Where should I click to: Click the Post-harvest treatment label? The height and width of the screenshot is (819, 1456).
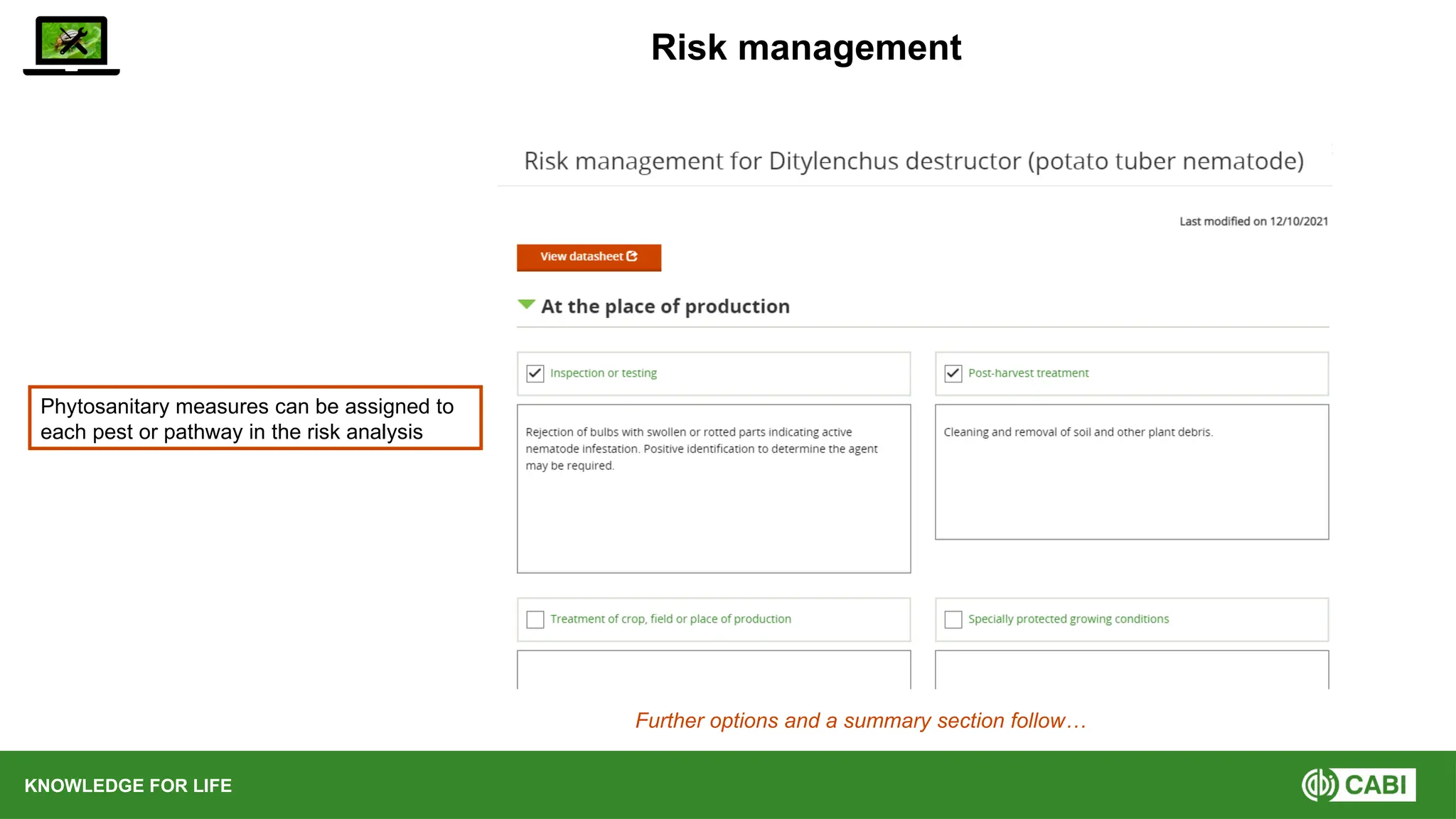point(1028,373)
